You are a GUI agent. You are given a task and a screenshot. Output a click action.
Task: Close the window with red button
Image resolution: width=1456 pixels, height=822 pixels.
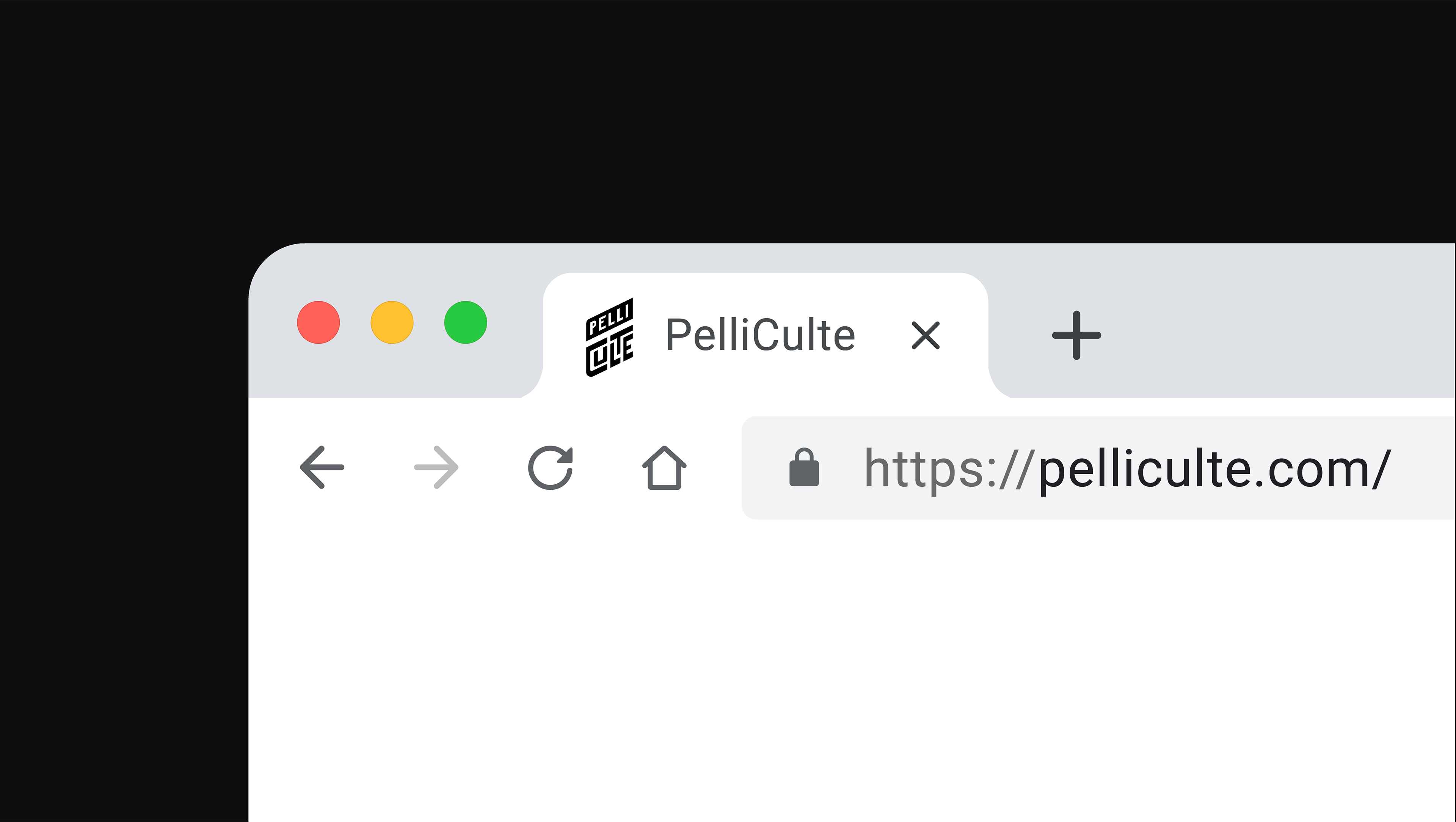coord(318,322)
